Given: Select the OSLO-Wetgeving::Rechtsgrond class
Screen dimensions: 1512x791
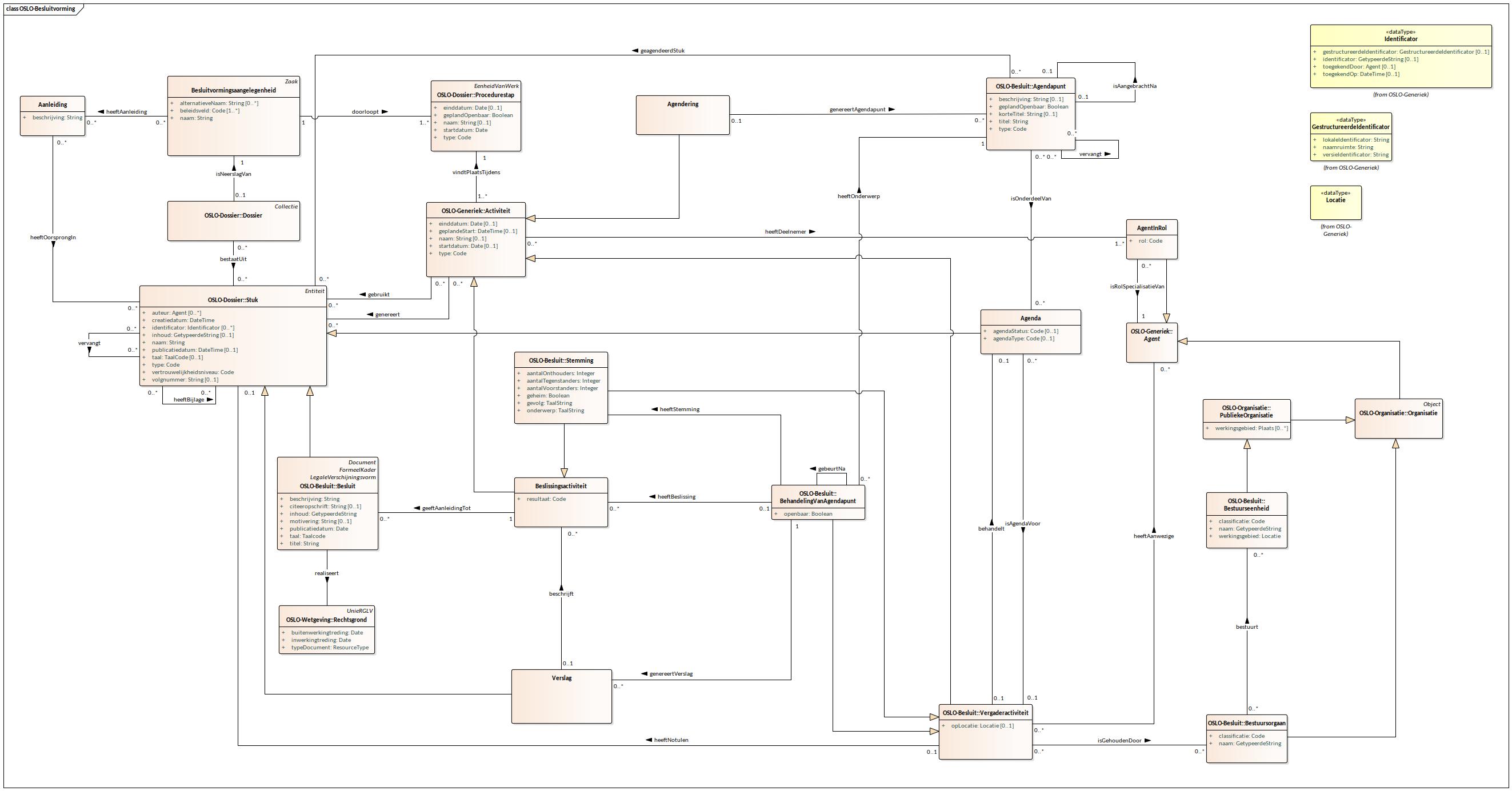Looking at the screenshot, I should 326,620.
